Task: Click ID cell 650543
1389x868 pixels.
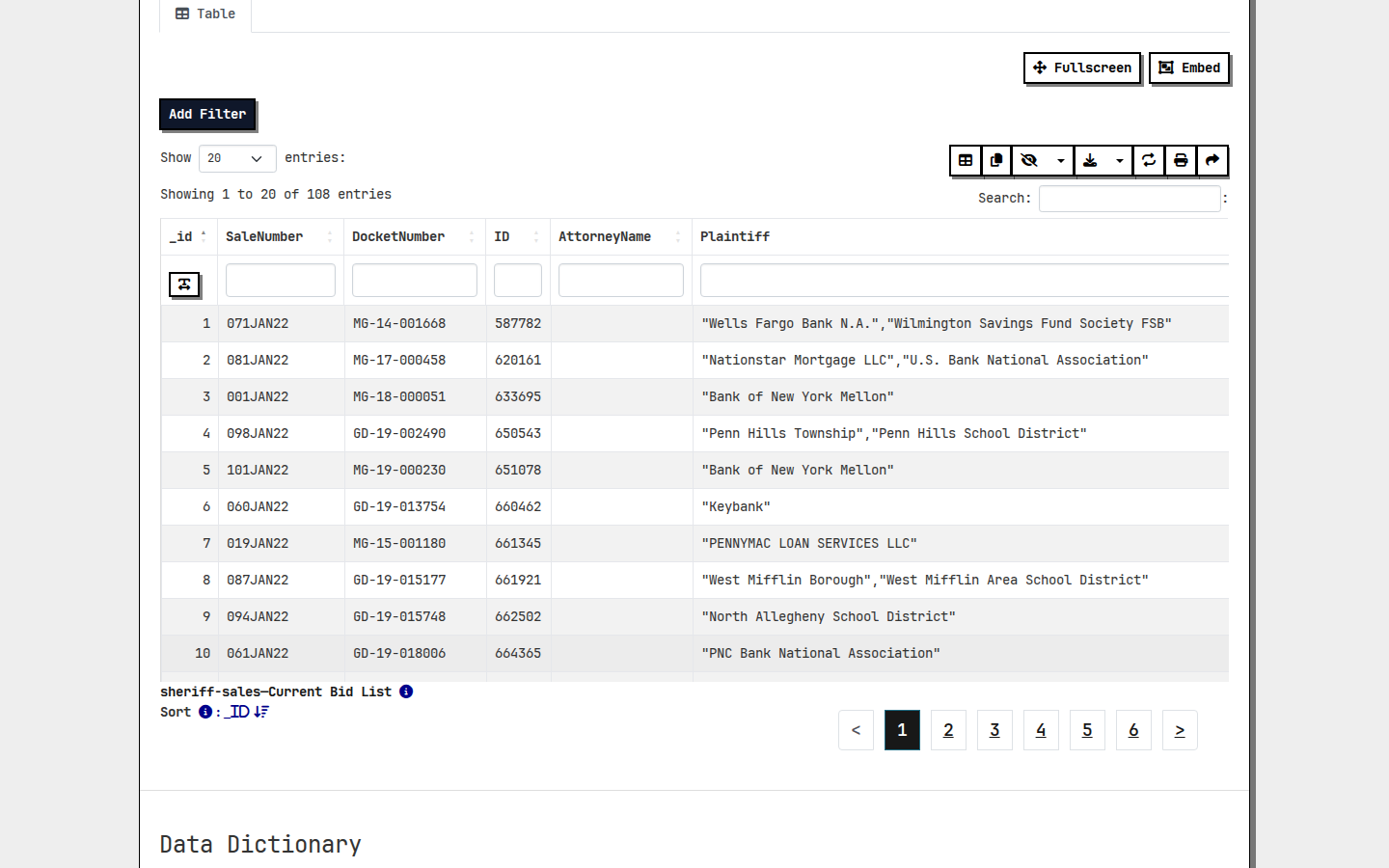Action: coord(518,434)
